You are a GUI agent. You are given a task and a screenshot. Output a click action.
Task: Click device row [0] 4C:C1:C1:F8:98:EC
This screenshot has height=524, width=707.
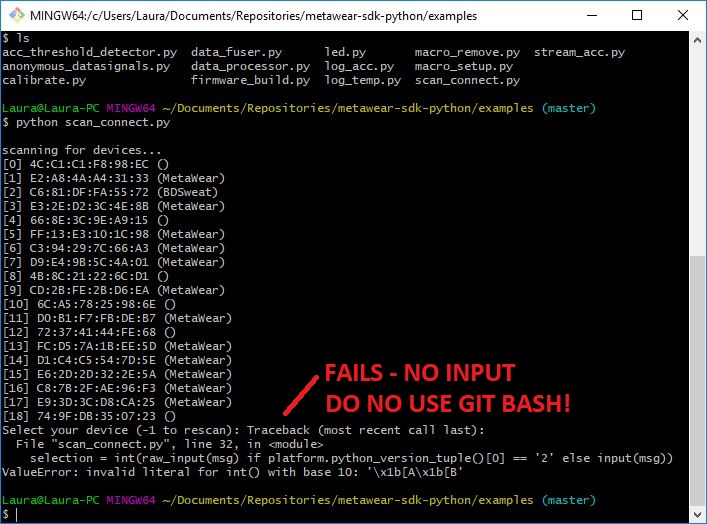click(x=86, y=164)
